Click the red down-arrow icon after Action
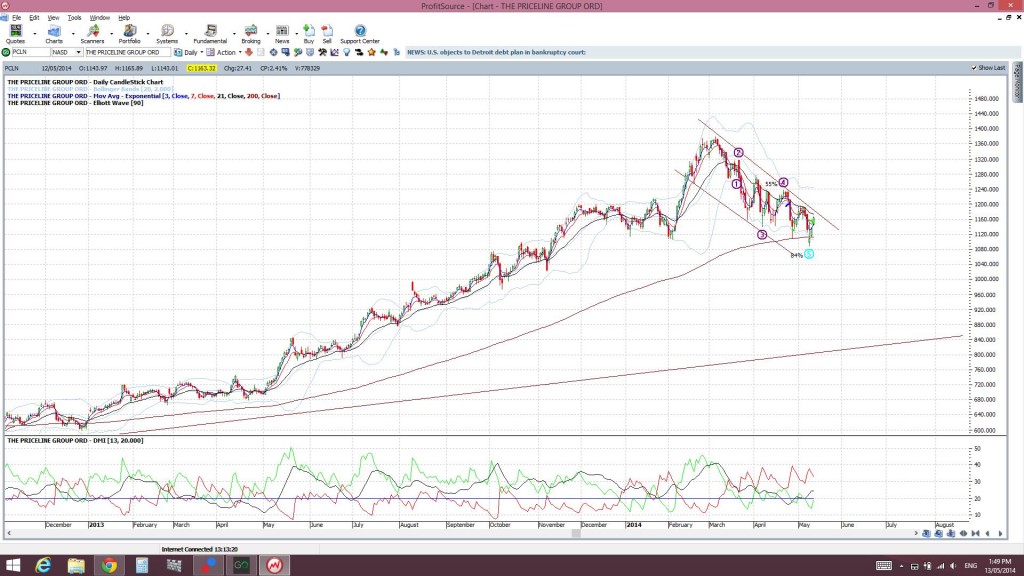Screen dimensions: 1024x576 coord(249,52)
